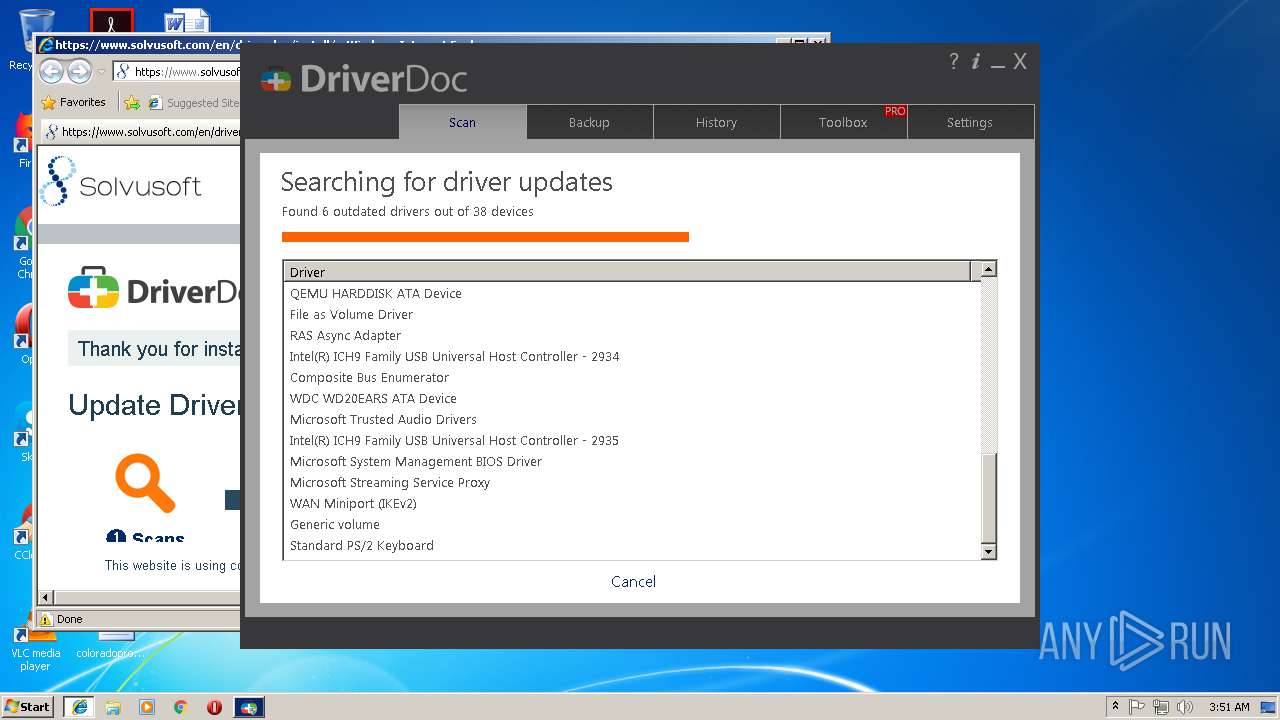Open Chrome taskbar icon
Image resolution: width=1280 pixels, height=720 pixels.
180,707
